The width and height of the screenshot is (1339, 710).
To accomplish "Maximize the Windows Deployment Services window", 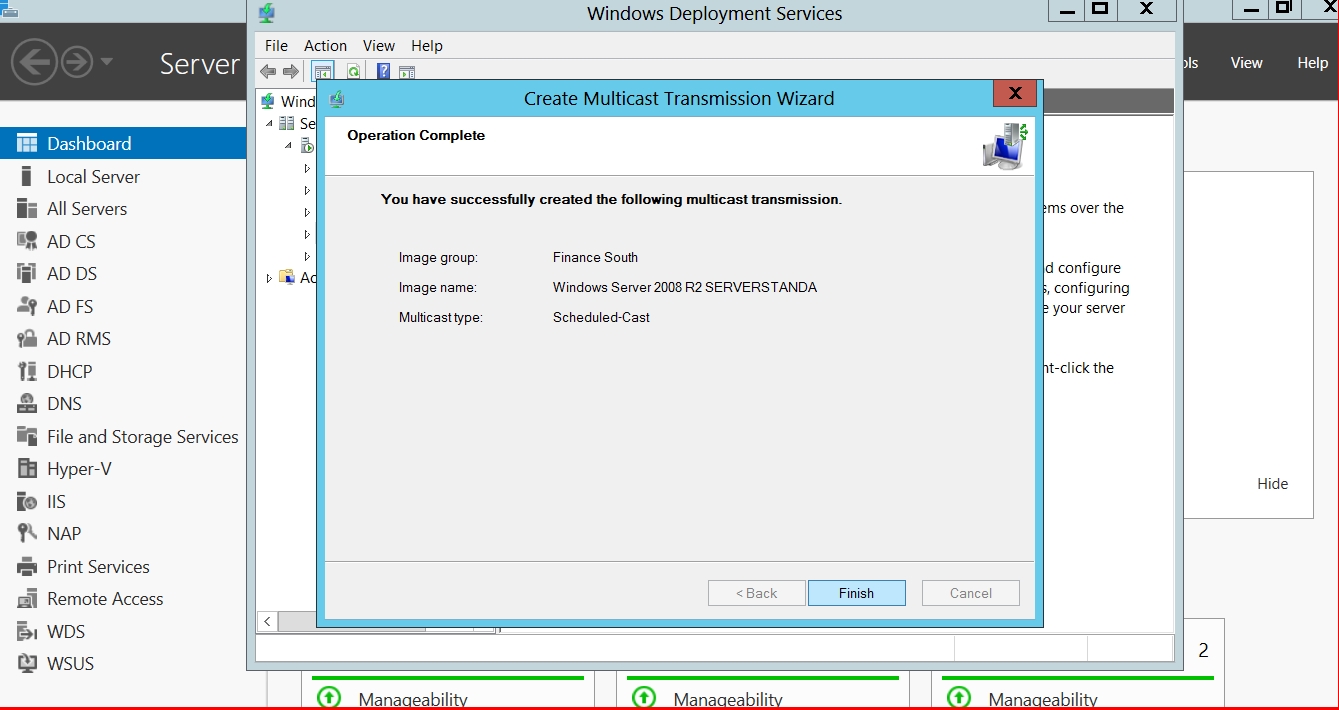I will coord(1100,9).
